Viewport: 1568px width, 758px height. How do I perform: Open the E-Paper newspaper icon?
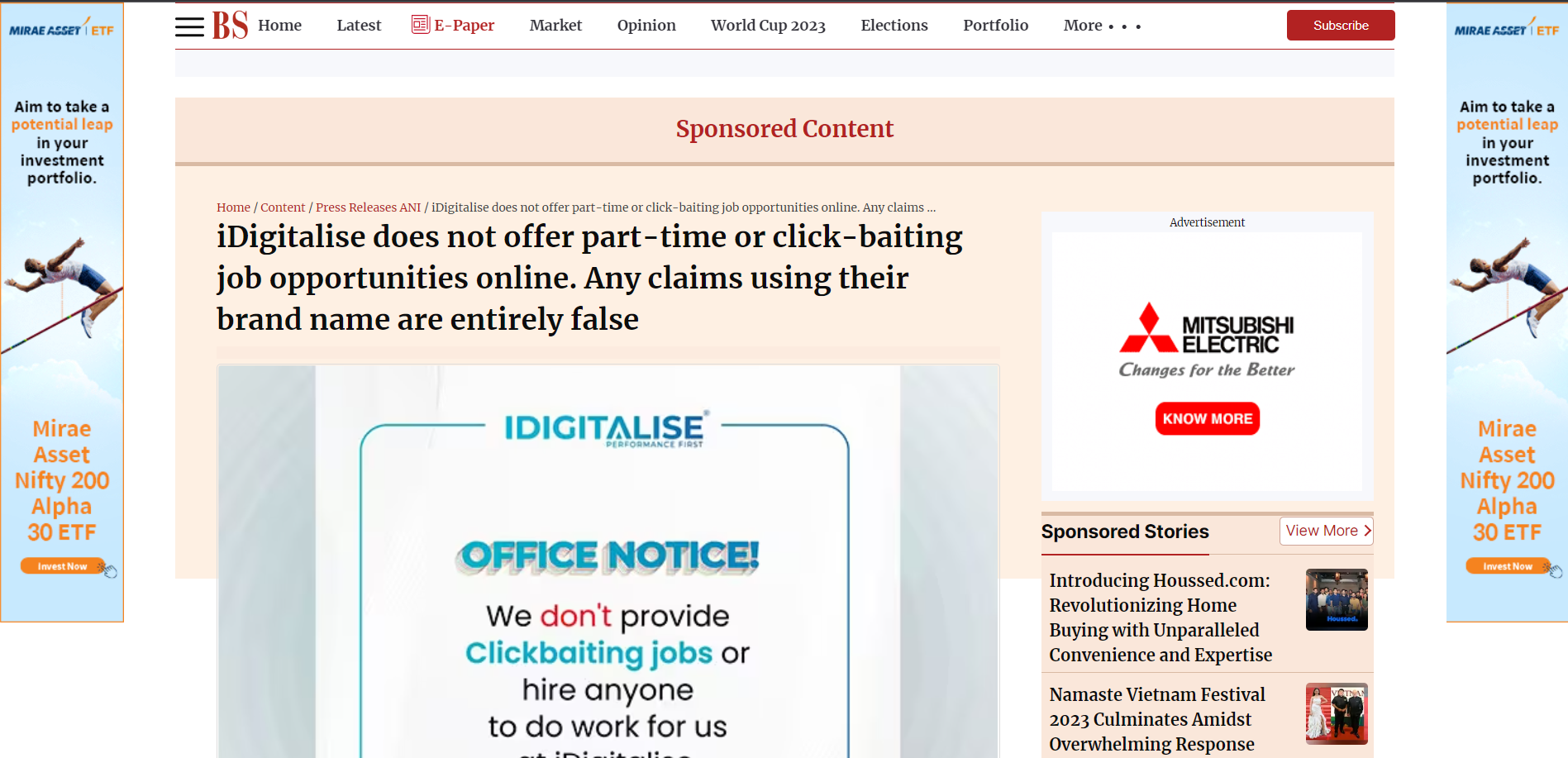[x=421, y=25]
